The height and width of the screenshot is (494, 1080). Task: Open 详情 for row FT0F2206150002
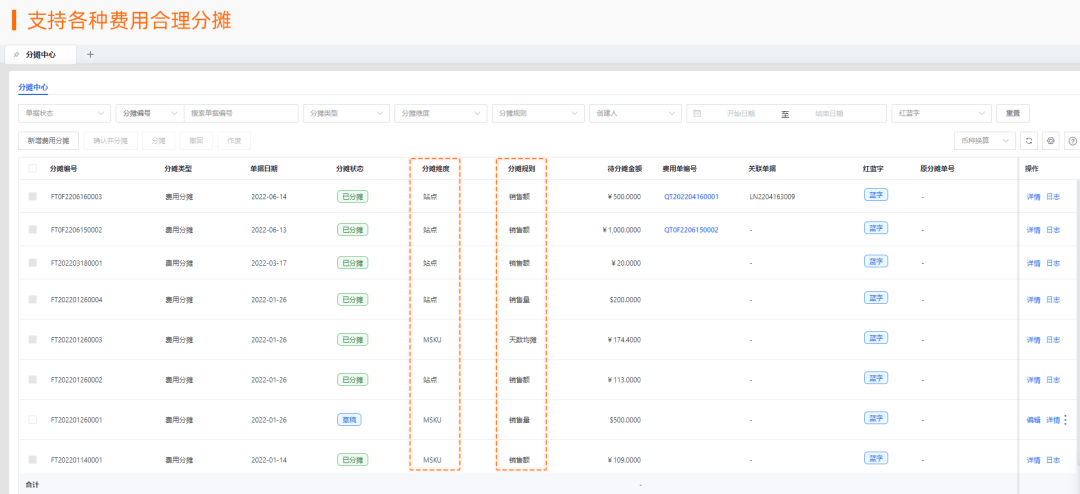point(1033,230)
